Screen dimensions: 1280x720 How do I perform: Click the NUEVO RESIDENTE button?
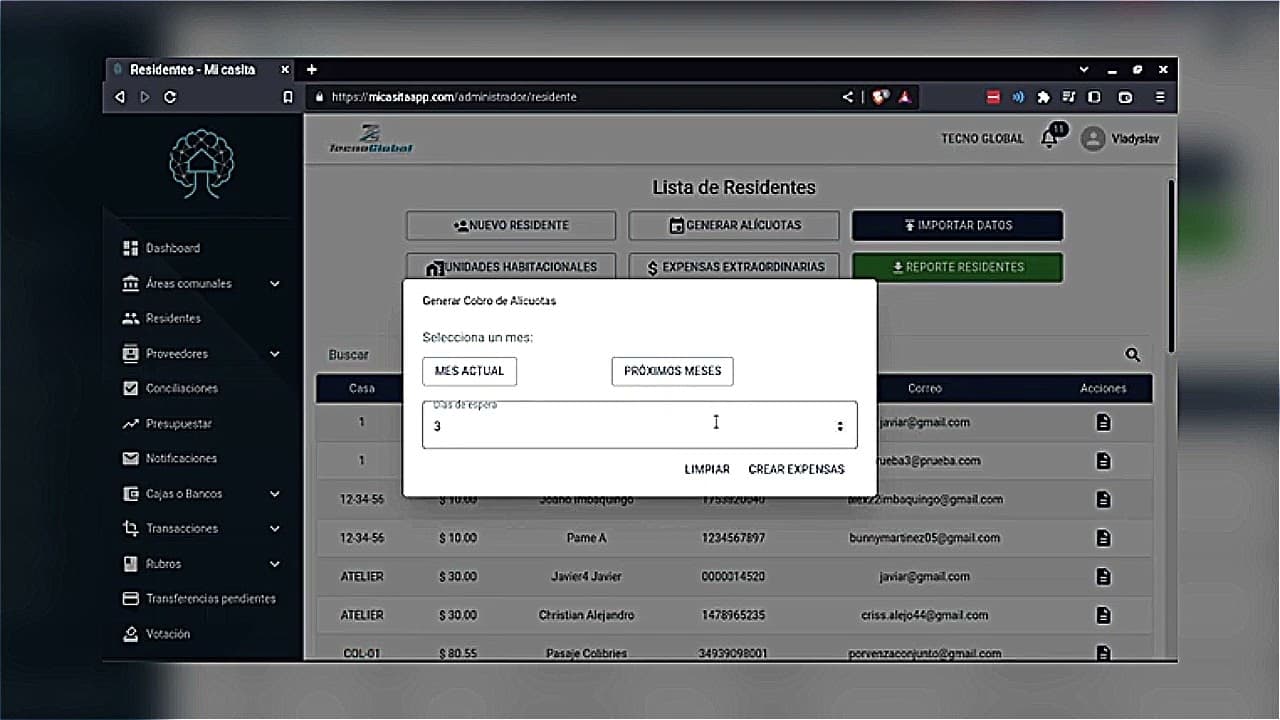(x=510, y=225)
